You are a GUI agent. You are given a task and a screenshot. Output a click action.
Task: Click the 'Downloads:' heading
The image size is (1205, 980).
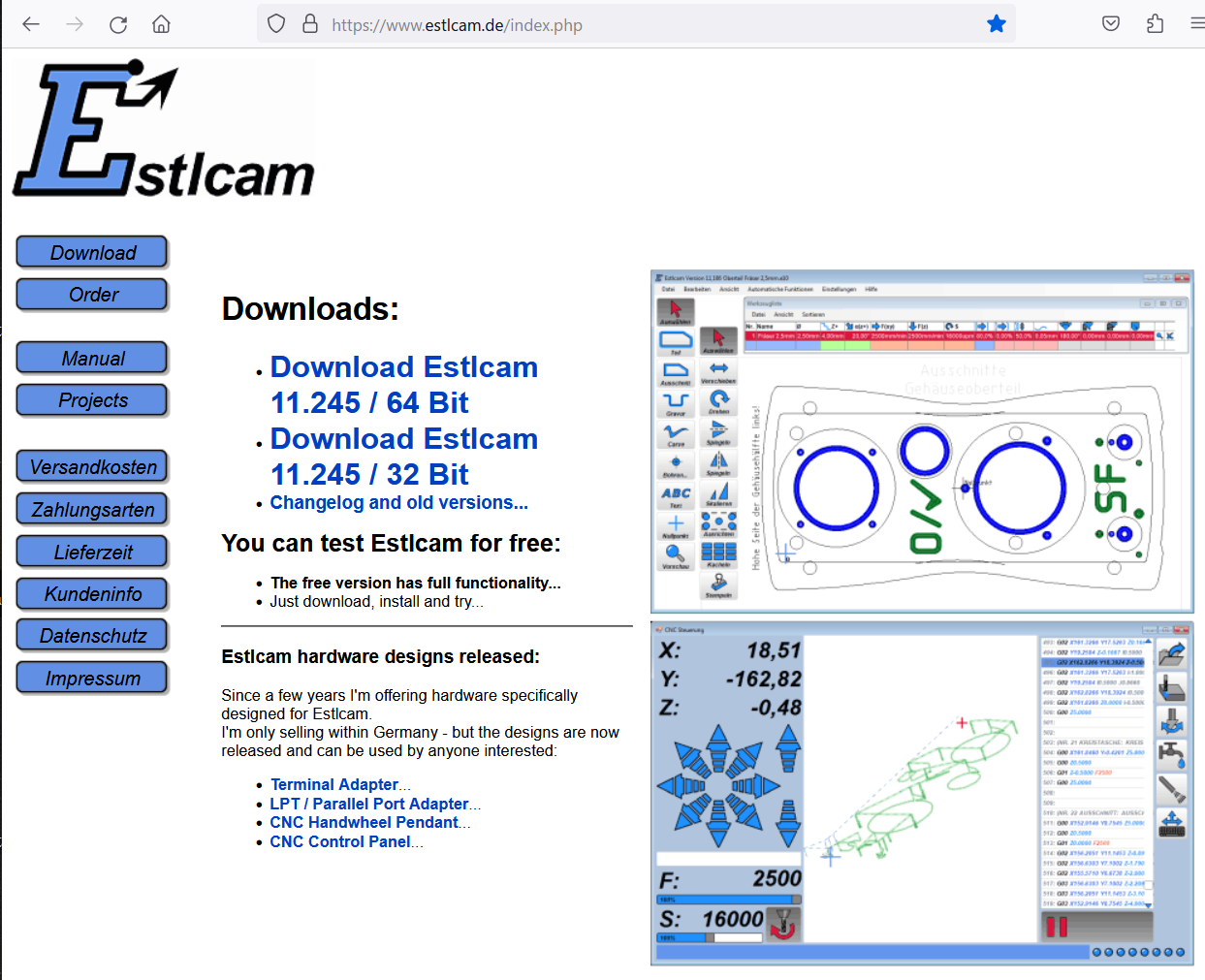(310, 309)
